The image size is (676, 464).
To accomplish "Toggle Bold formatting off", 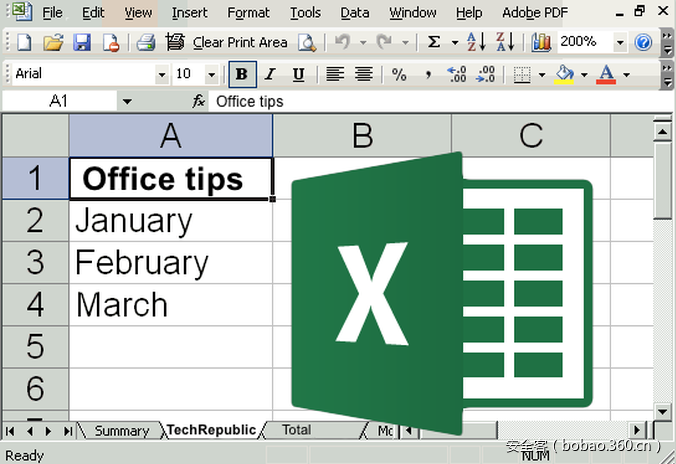I will coord(240,75).
